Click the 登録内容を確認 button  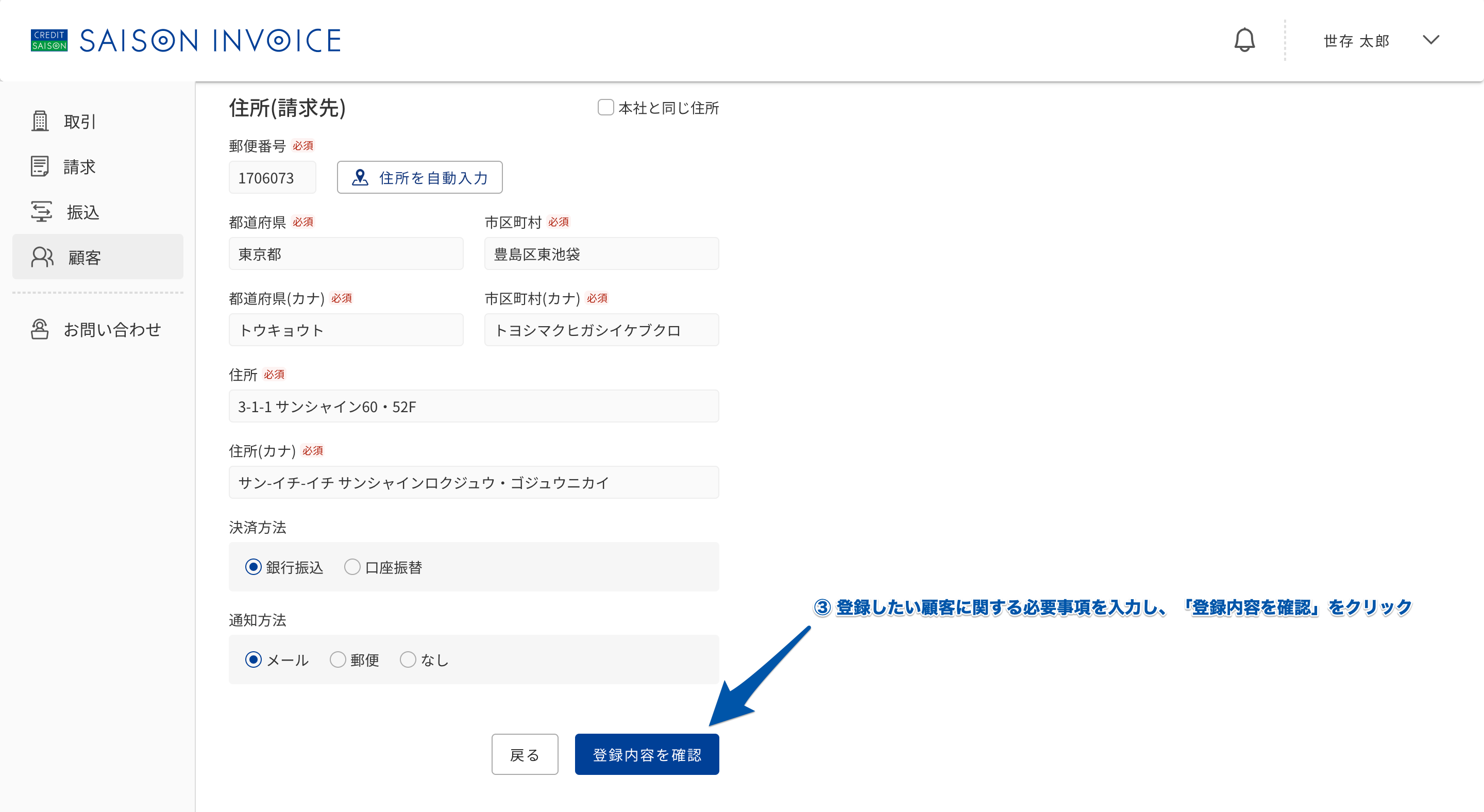(x=646, y=754)
